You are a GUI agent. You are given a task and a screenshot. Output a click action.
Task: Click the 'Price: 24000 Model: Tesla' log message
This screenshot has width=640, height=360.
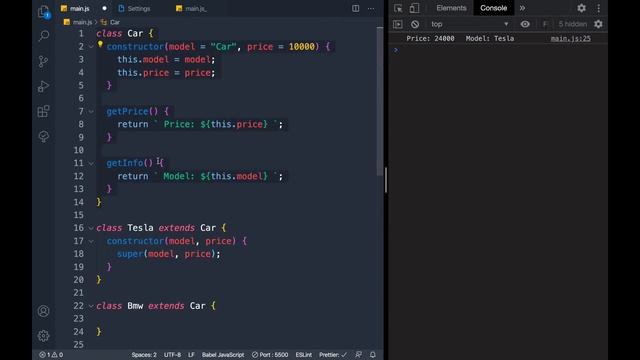460,38
